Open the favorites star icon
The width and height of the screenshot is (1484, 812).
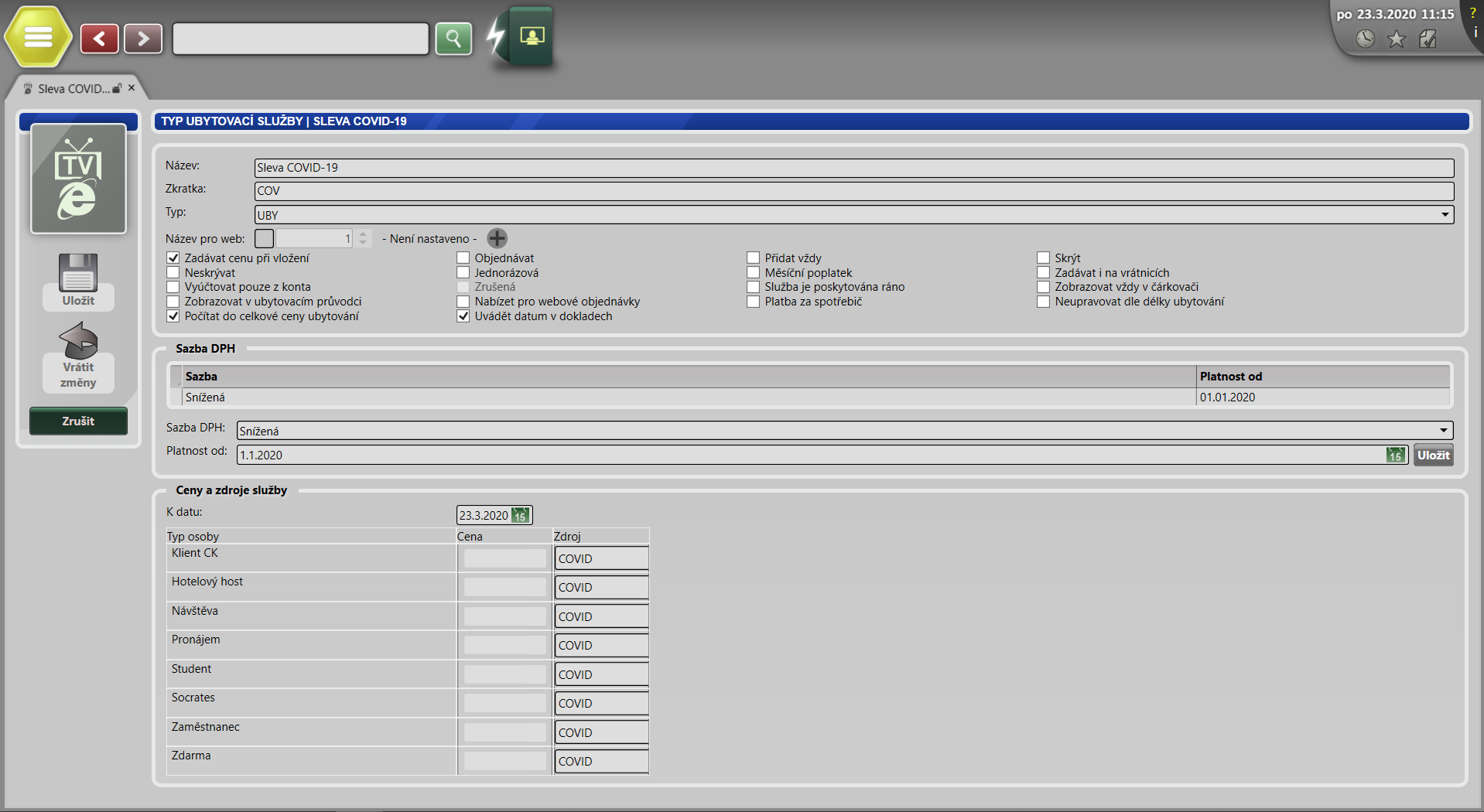[1396, 39]
